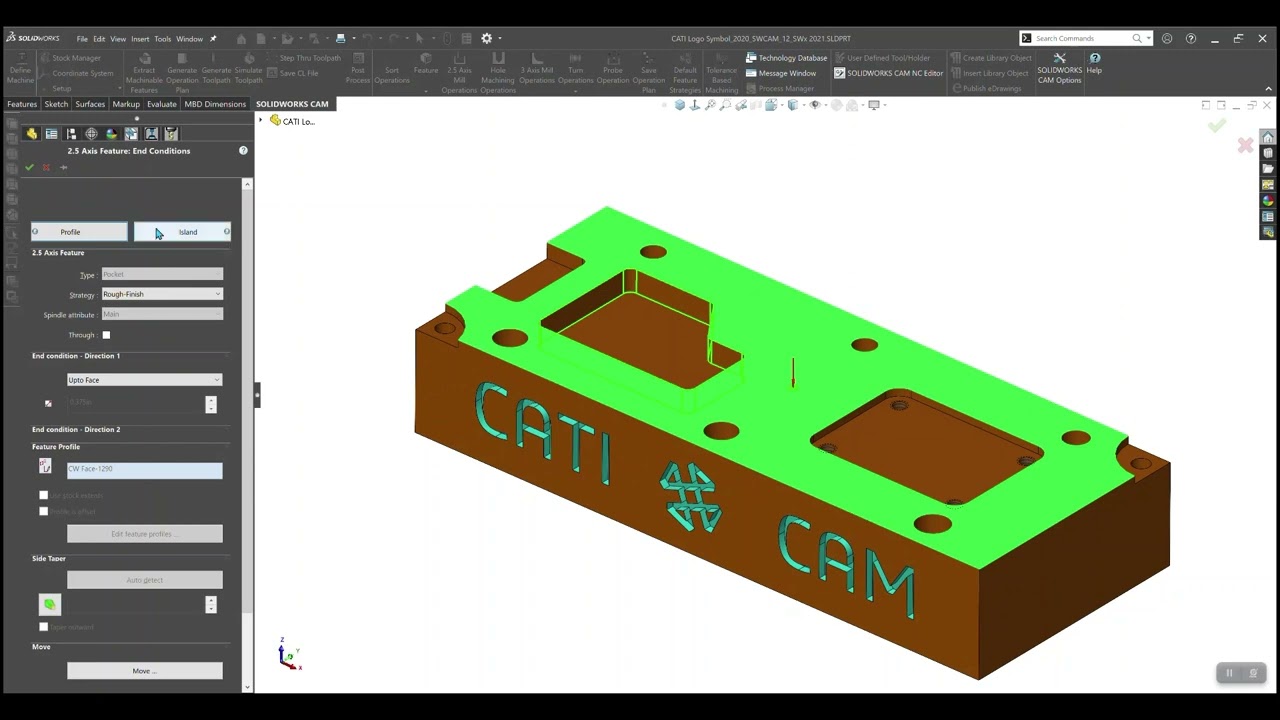Open the Help command in the ribbon
This screenshot has height=720, width=1280.
pos(1094,63)
